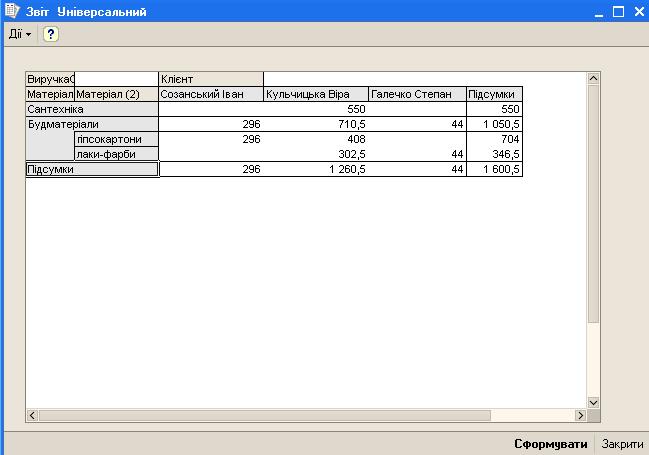Click the Галечко Степан column header

pos(417,94)
